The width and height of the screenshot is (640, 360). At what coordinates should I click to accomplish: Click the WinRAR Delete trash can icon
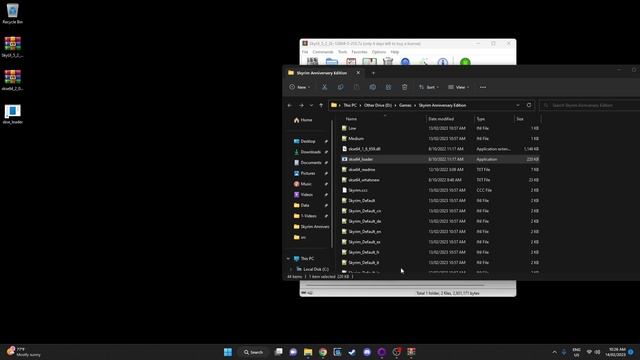coord(388,62)
